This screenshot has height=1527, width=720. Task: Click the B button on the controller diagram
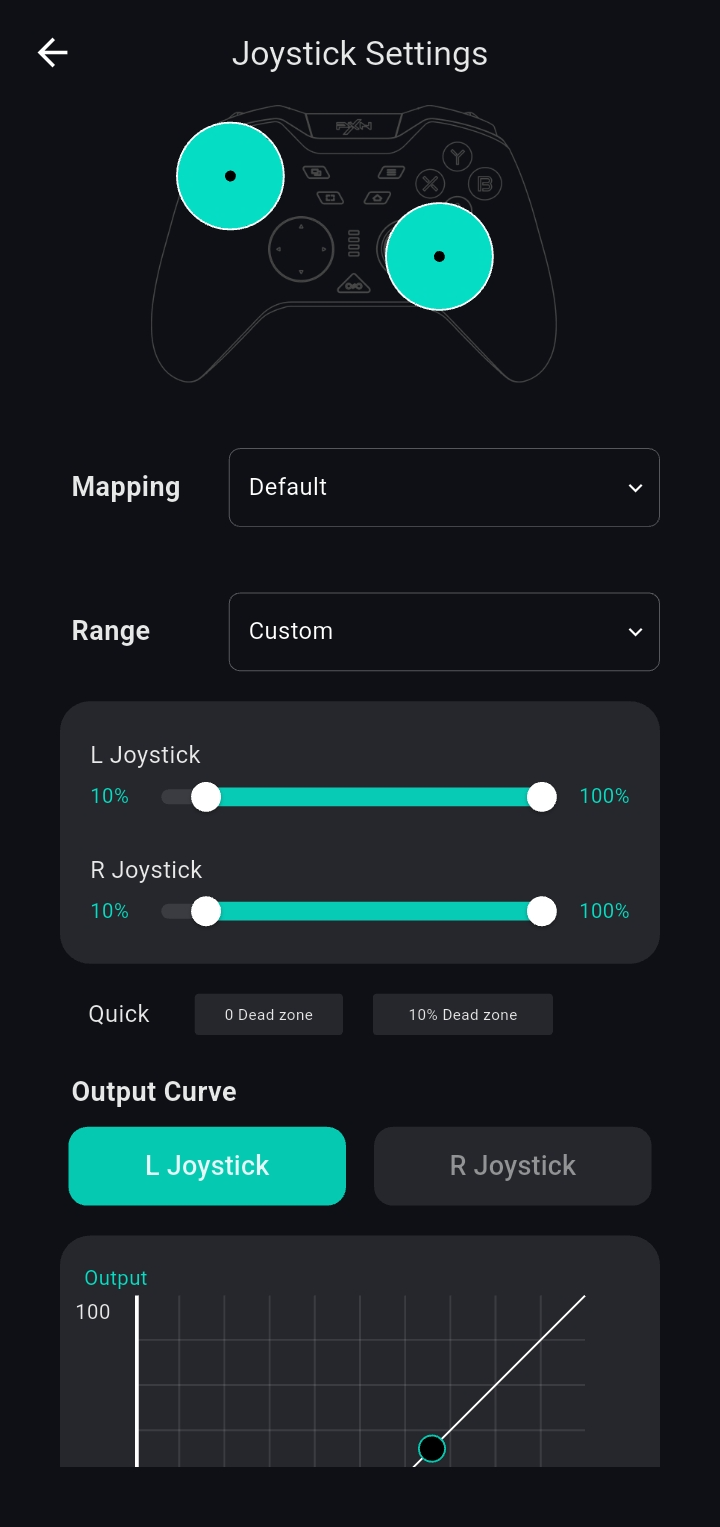[485, 184]
